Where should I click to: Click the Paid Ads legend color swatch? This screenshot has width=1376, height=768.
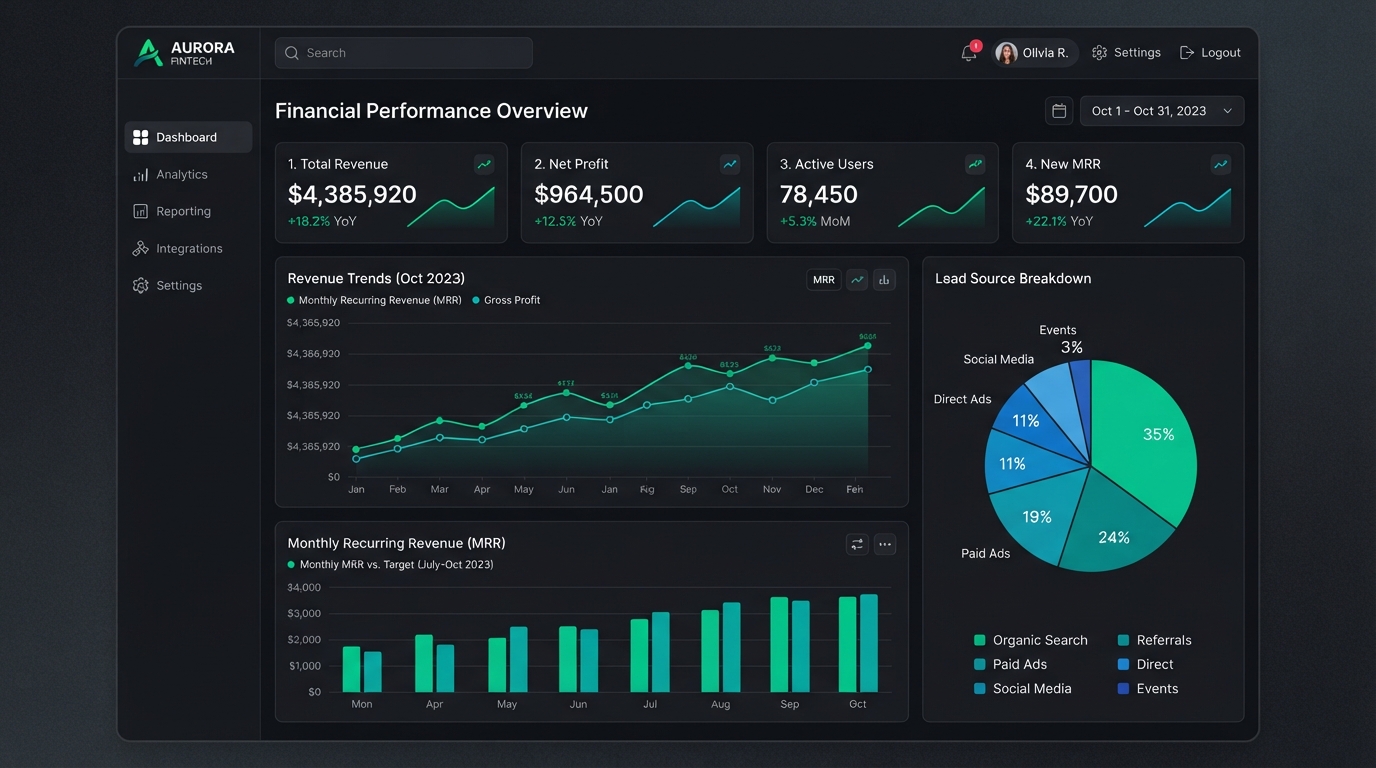coord(980,664)
